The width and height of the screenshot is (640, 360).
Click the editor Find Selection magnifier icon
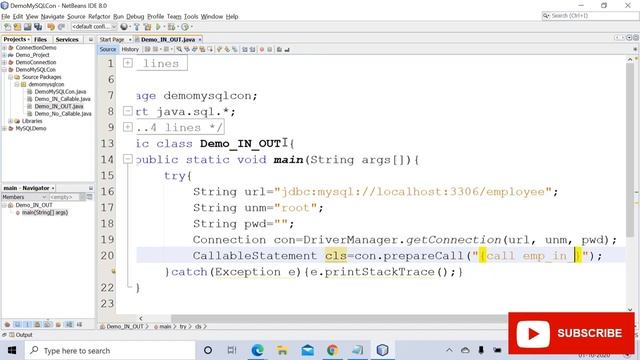tap(179, 49)
